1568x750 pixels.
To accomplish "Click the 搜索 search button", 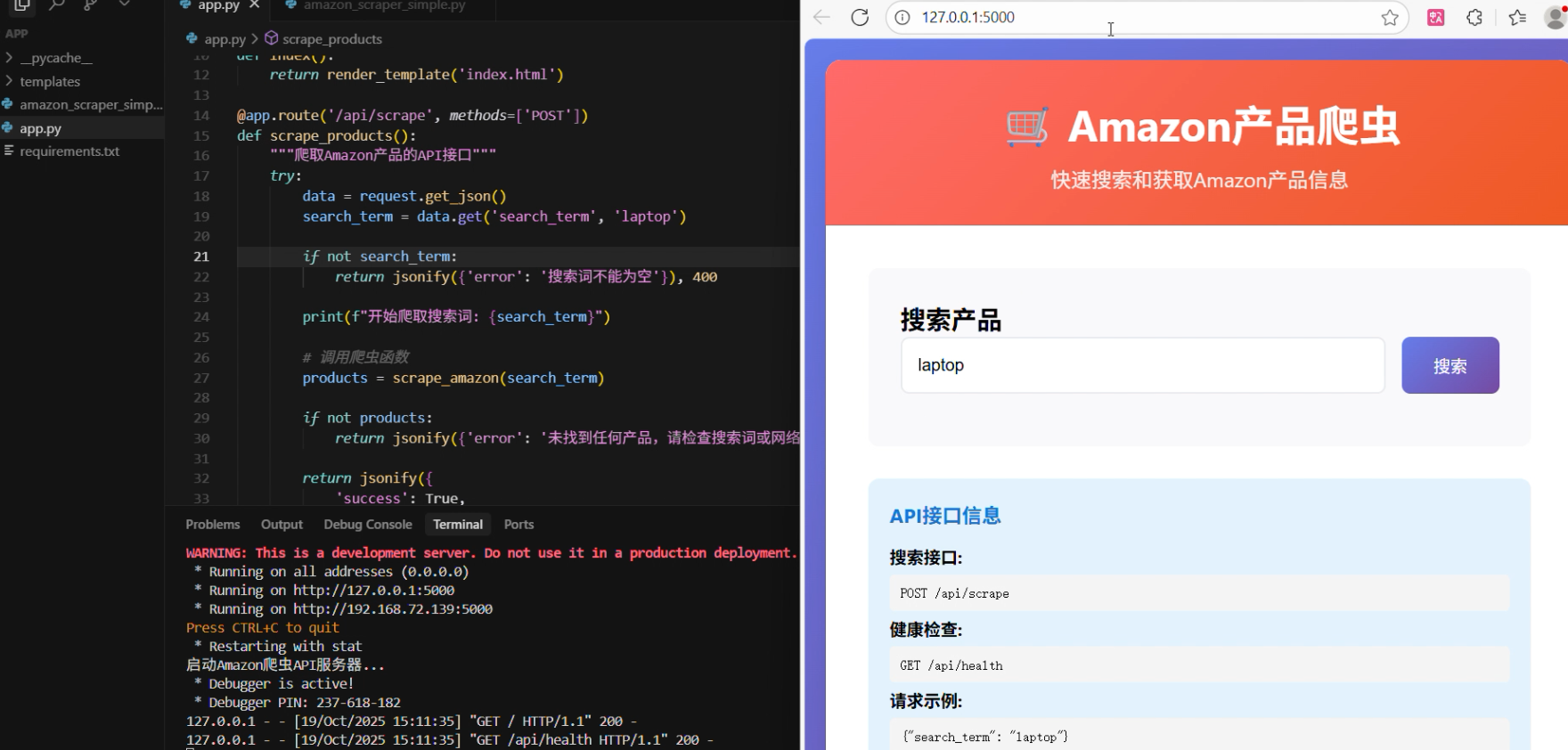I will [1450, 365].
